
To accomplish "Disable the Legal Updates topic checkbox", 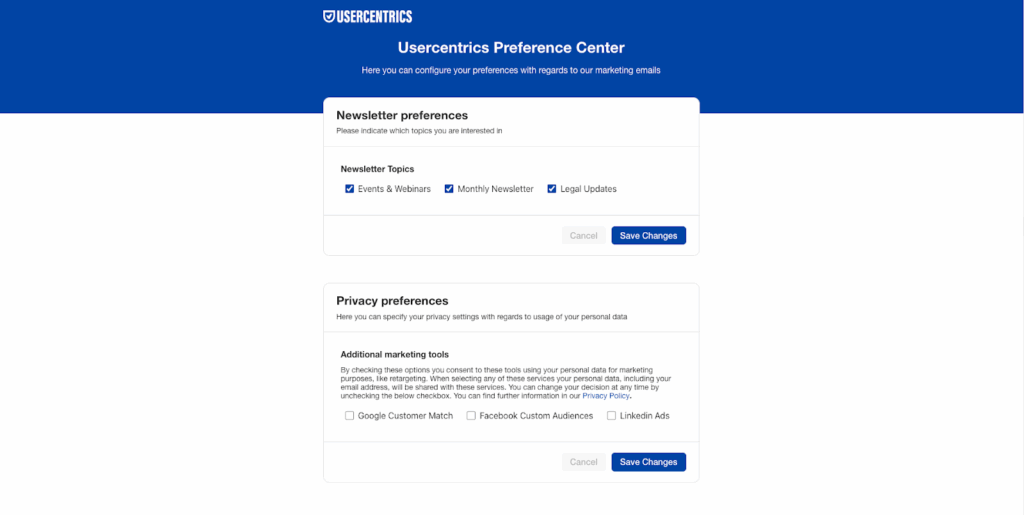I will point(552,189).
